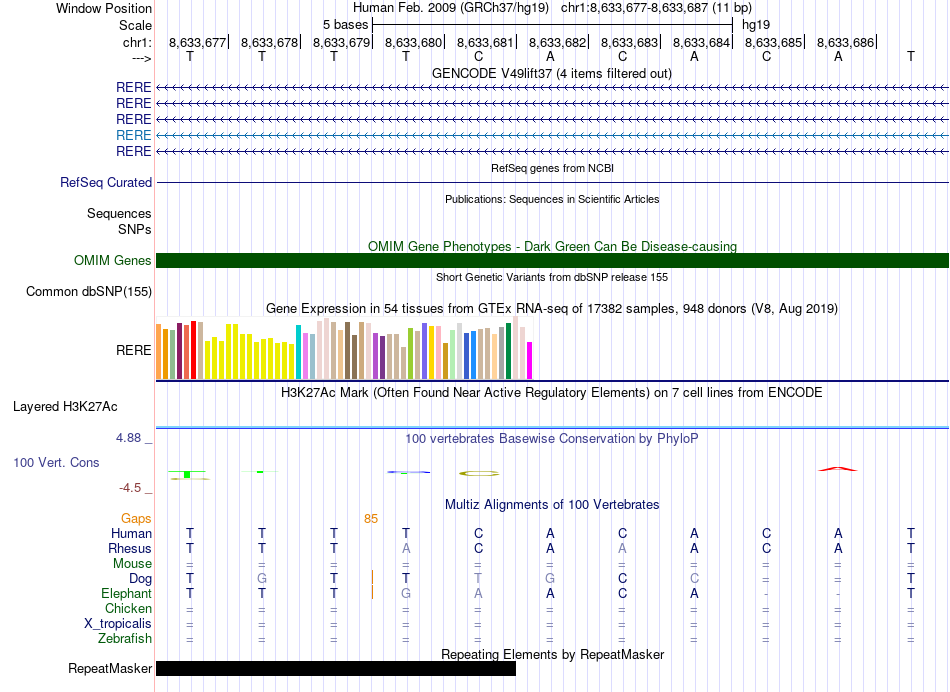Click the G base in the Elephant row
The width and height of the screenshot is (950, 692).
click(406, 594)
